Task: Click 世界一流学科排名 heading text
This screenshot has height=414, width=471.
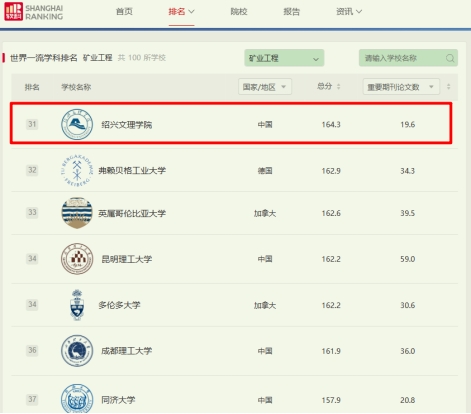Action: [44, 58]
